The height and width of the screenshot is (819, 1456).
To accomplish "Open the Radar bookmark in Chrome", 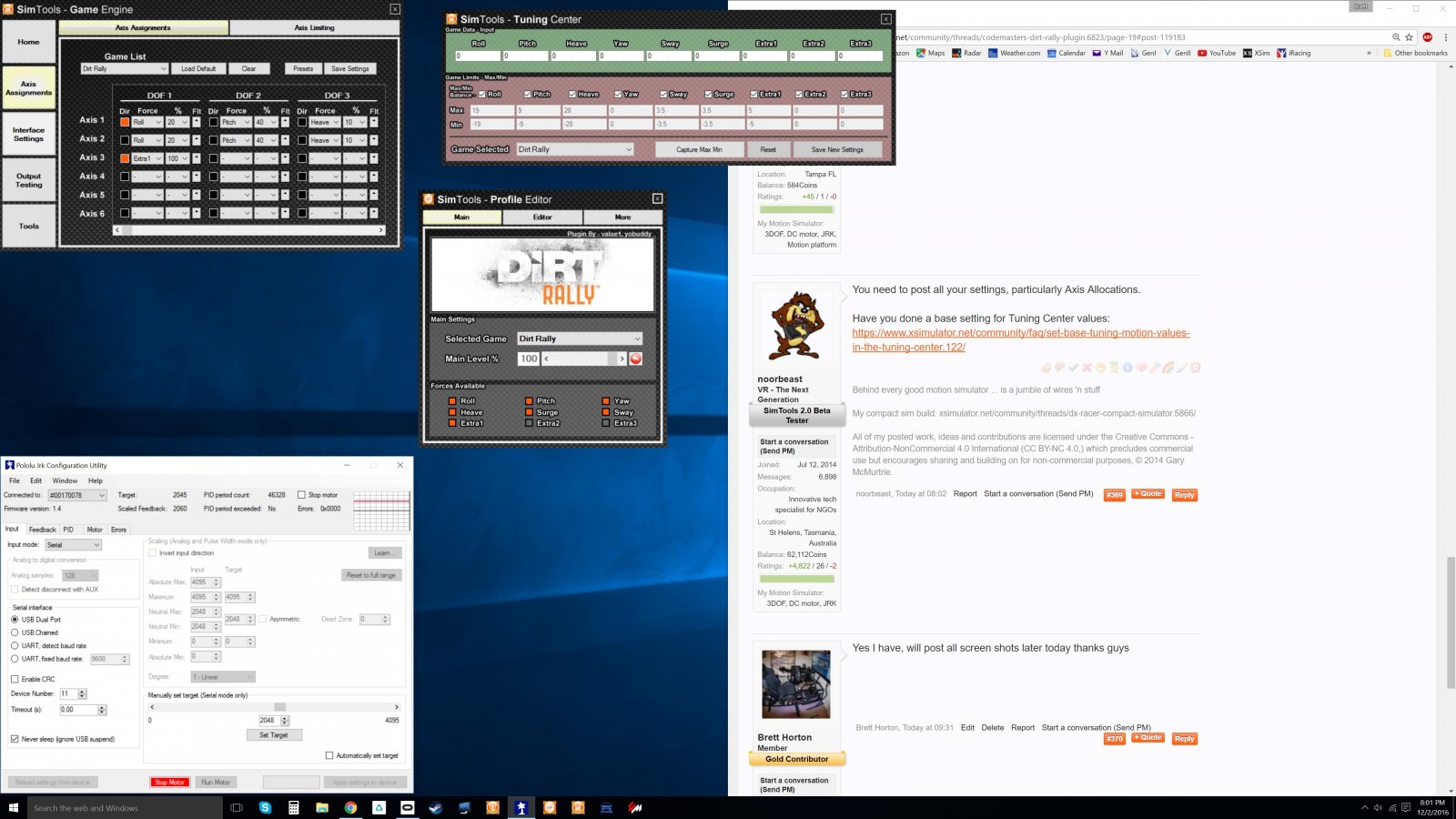I will point(966,53).
